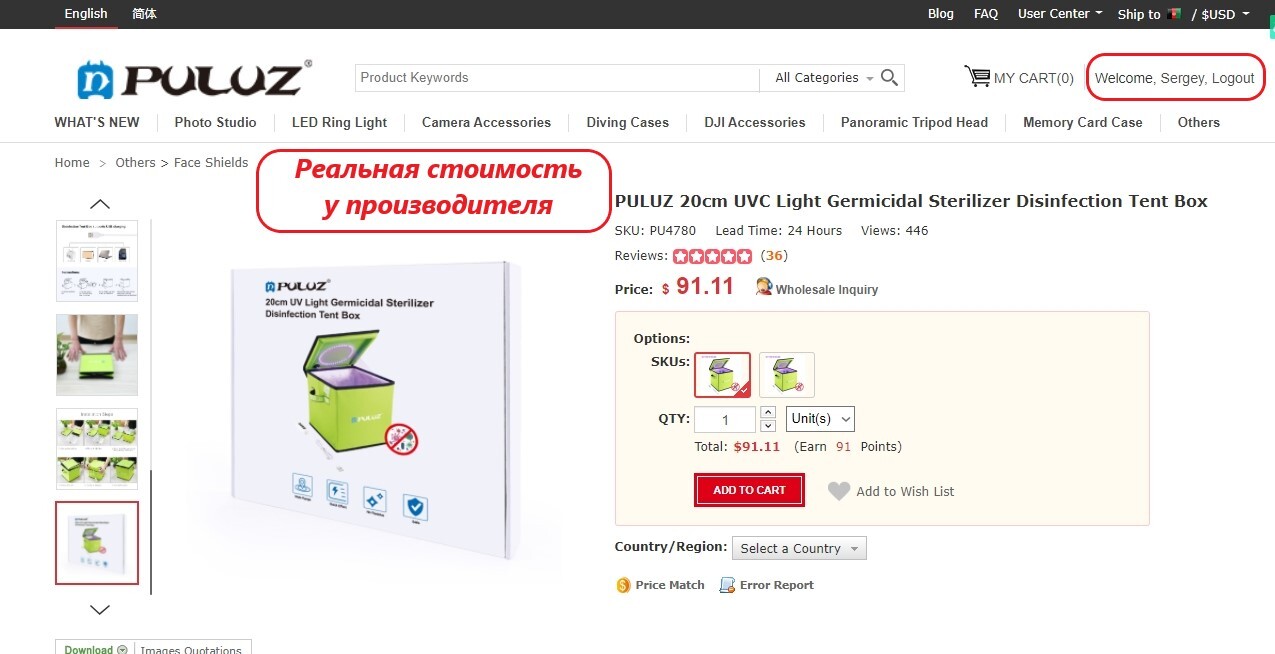
Task: Show next thumbnails with down arrow
Action: (100, 609)
